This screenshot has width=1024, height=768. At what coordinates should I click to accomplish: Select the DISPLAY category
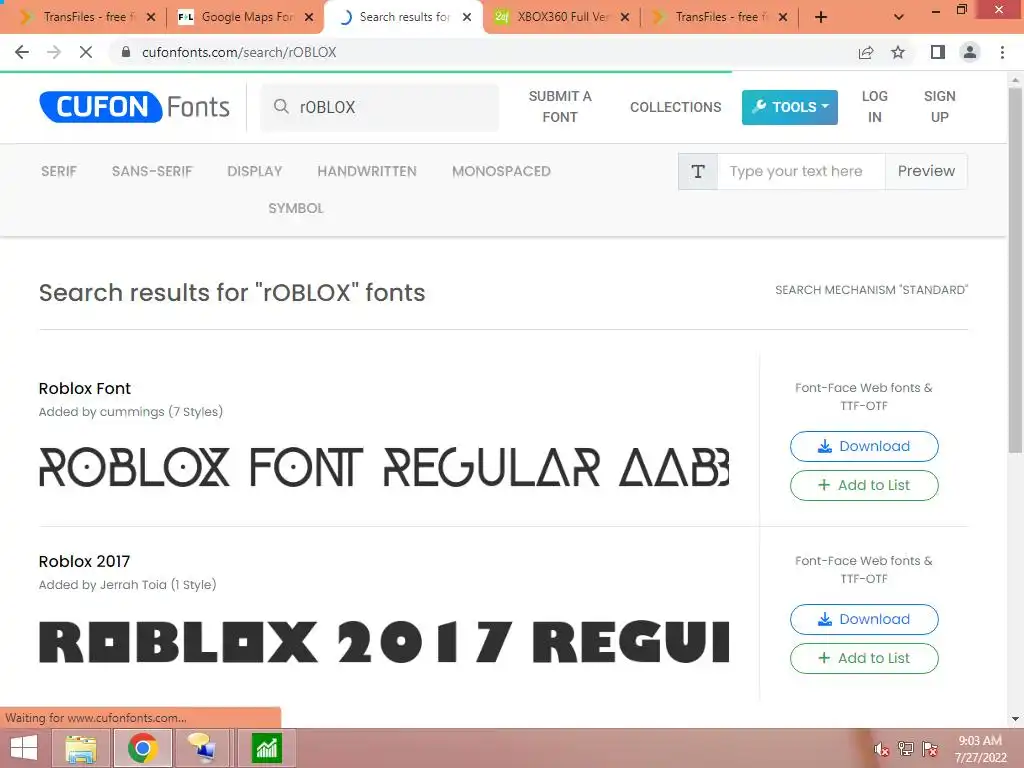click(255, 171)
